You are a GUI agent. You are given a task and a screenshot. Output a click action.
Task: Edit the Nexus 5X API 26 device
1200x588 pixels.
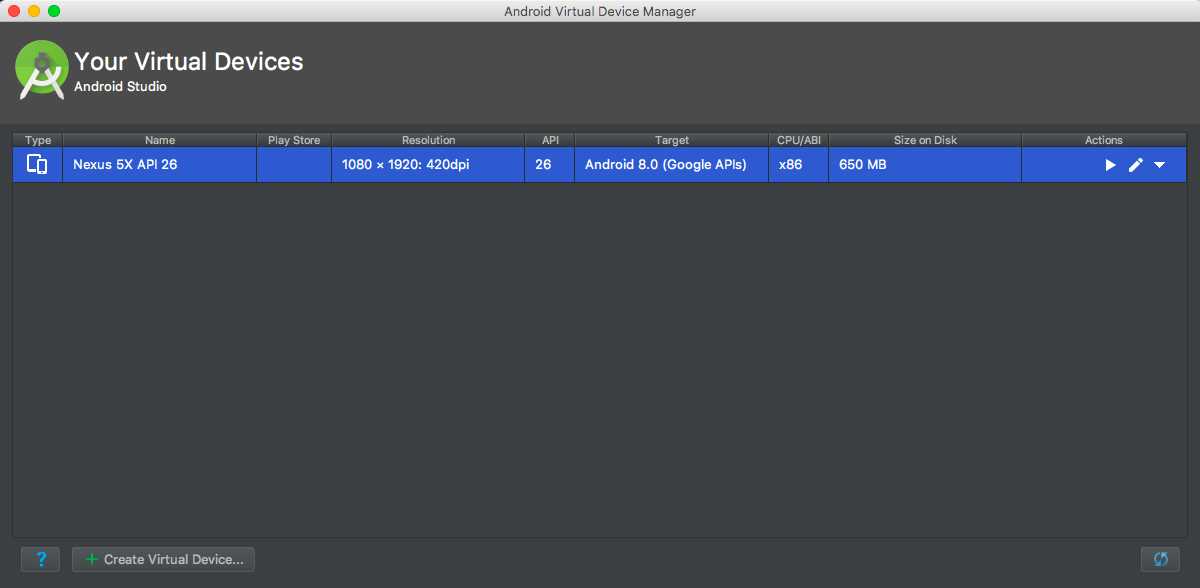(1135, 165)
